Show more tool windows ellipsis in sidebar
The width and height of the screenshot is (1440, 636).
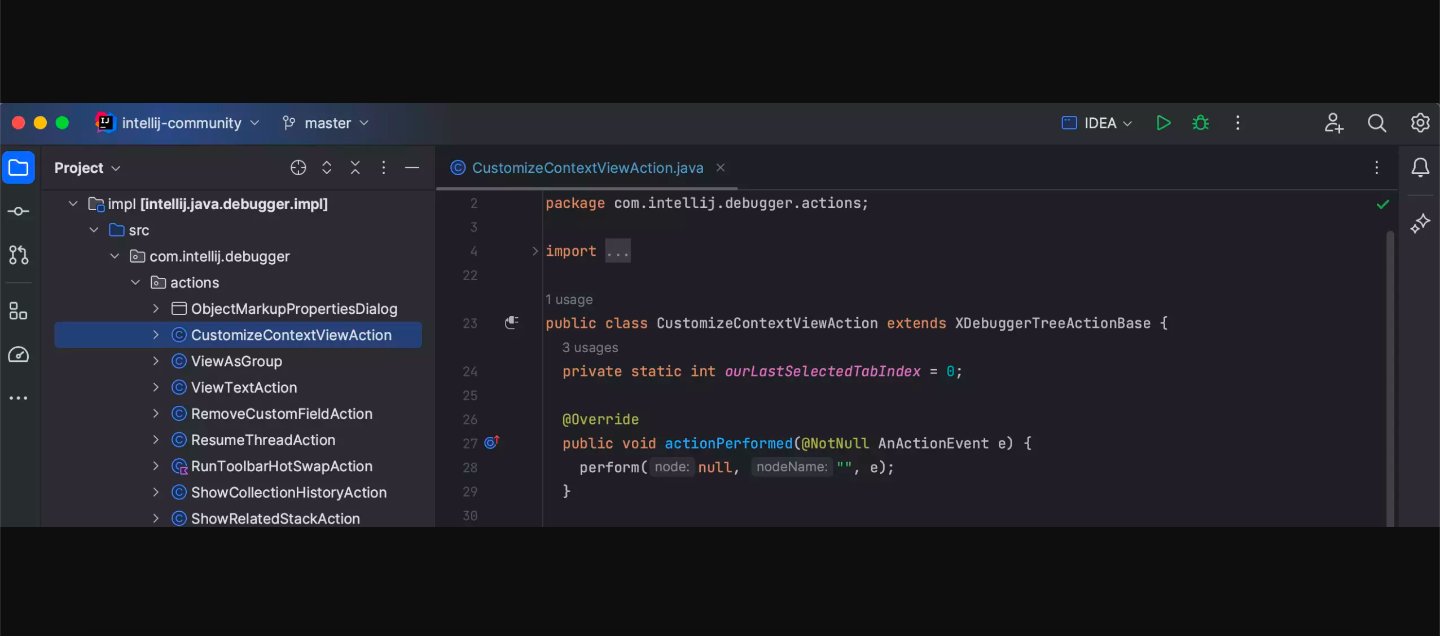pos(18,398)
